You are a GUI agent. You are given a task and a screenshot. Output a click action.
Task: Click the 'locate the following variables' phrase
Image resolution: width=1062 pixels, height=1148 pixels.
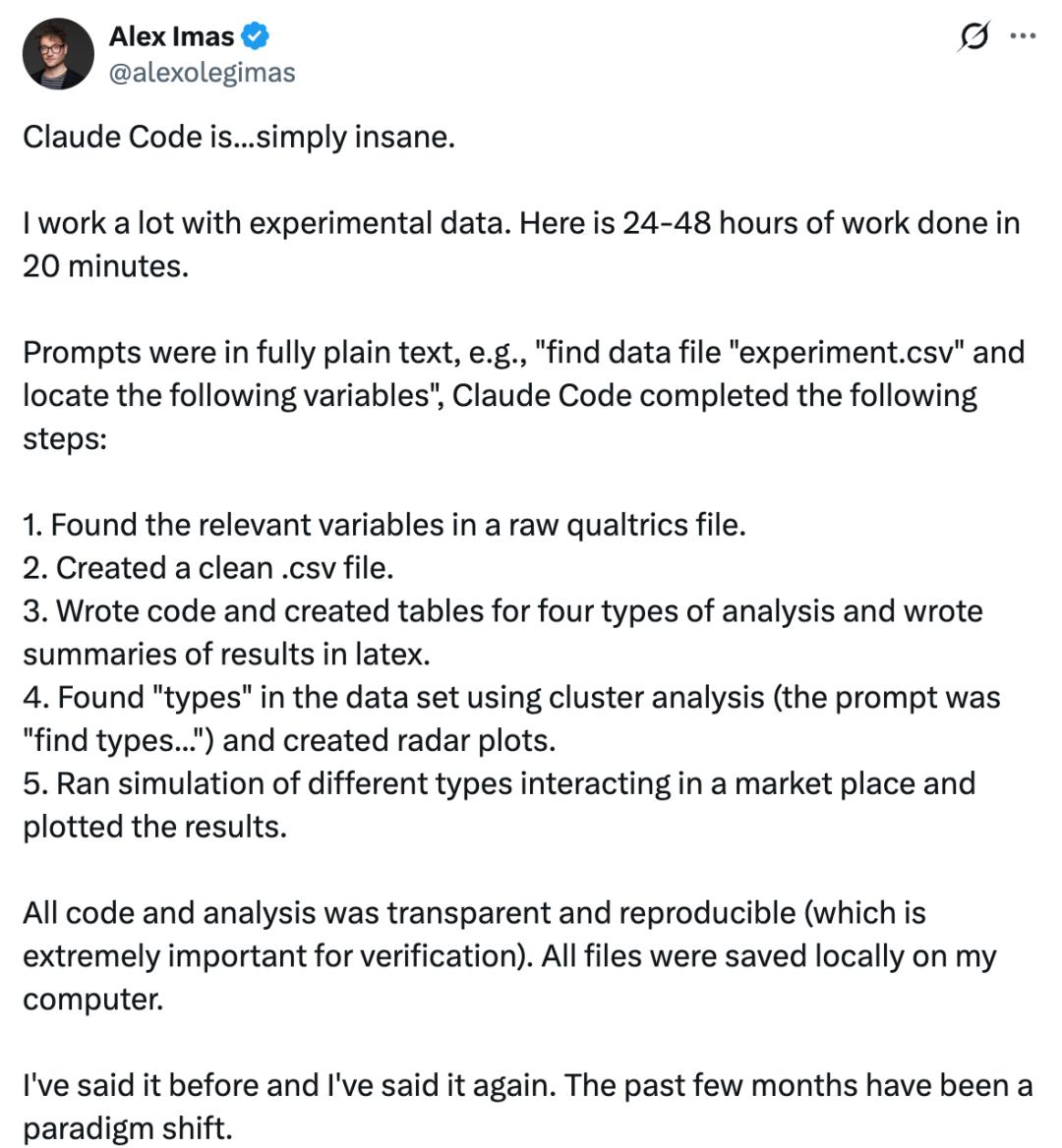click(x=229, y=395)
